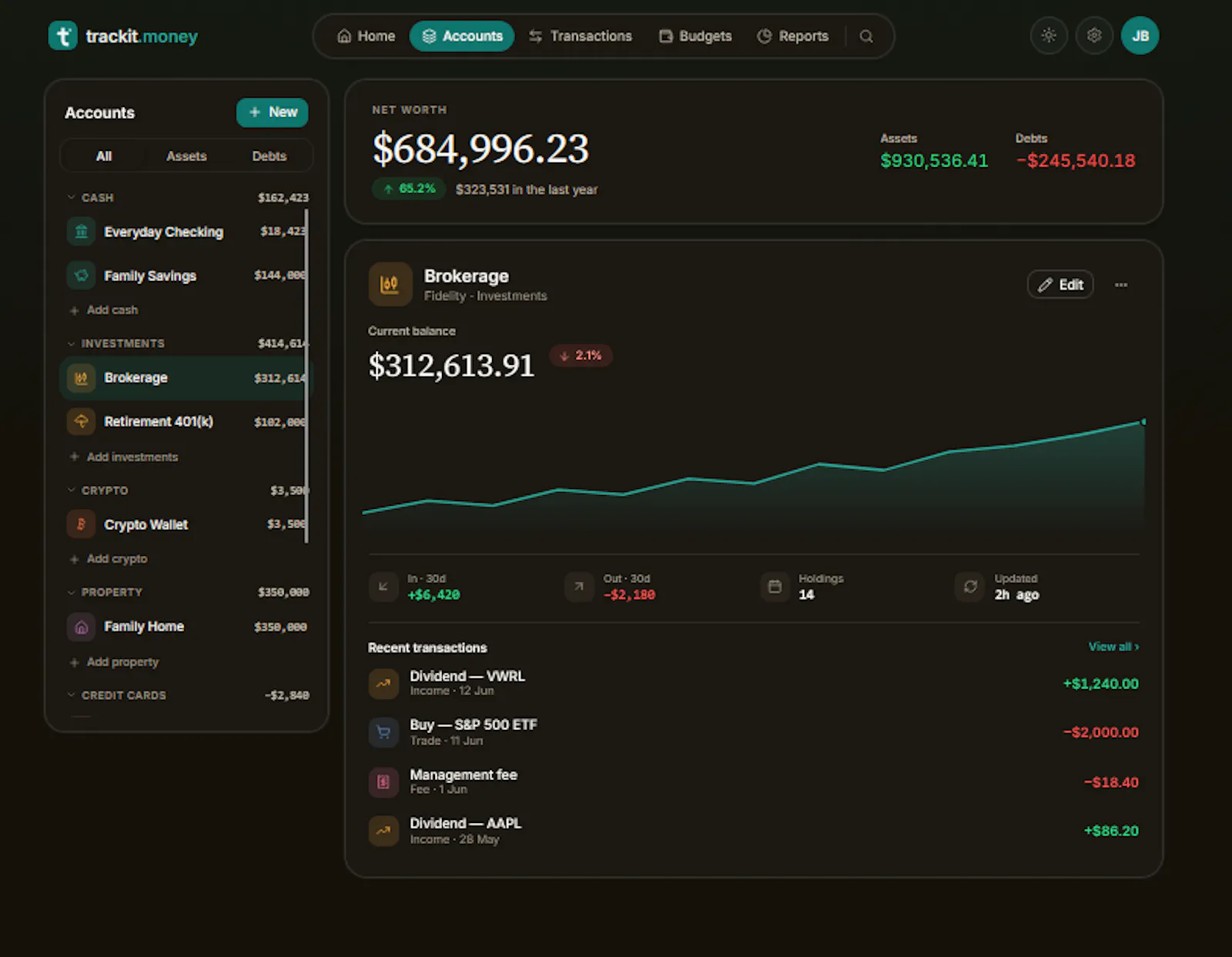Select the Family Home account row
This screenshot has width=1232, height=957.
click(185, 627)
